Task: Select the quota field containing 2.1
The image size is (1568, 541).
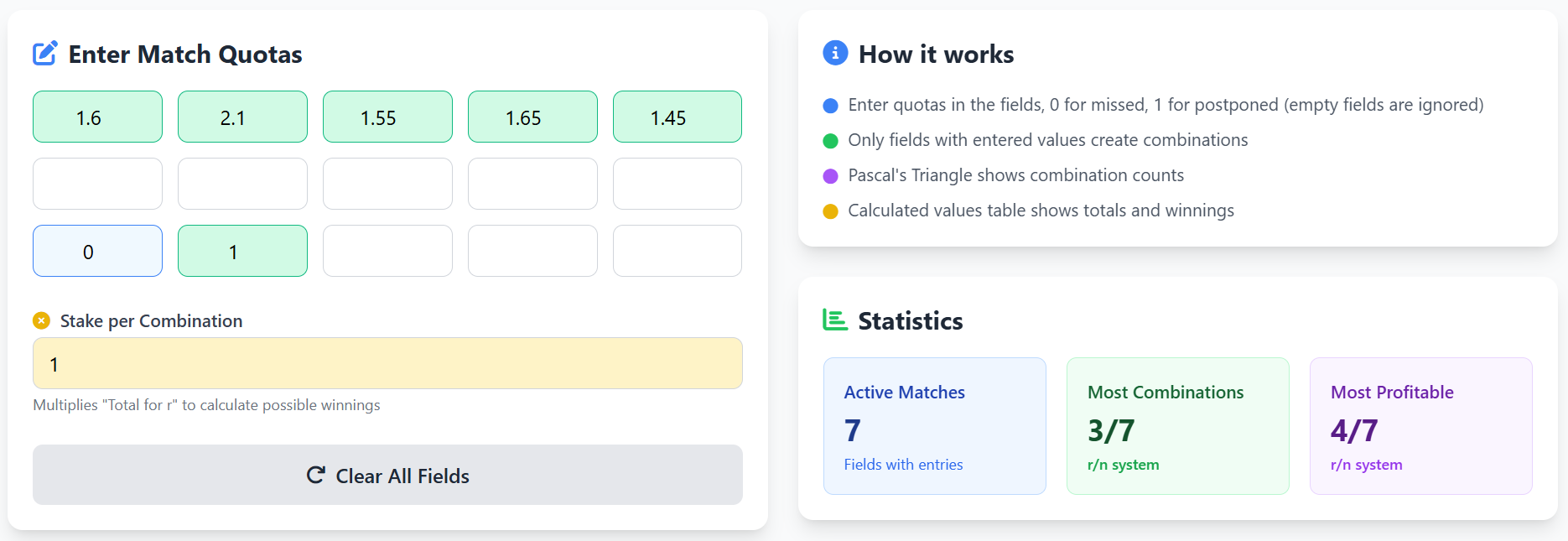Action: coord(242,117)
